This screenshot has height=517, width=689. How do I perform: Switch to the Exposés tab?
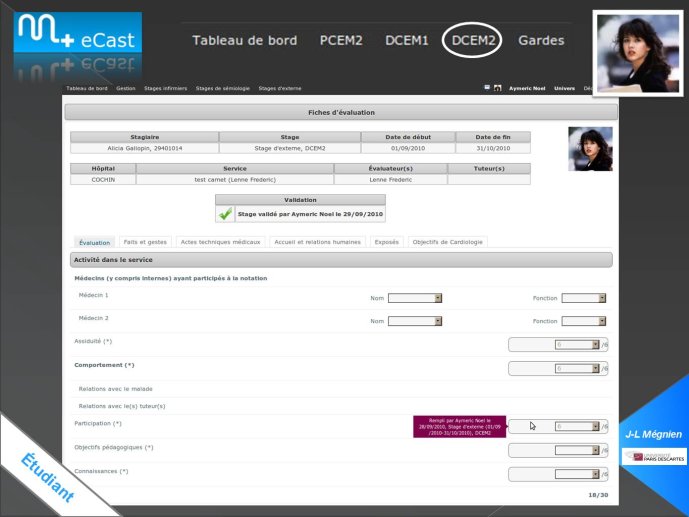pyautogui.click(x=386, y=242)
